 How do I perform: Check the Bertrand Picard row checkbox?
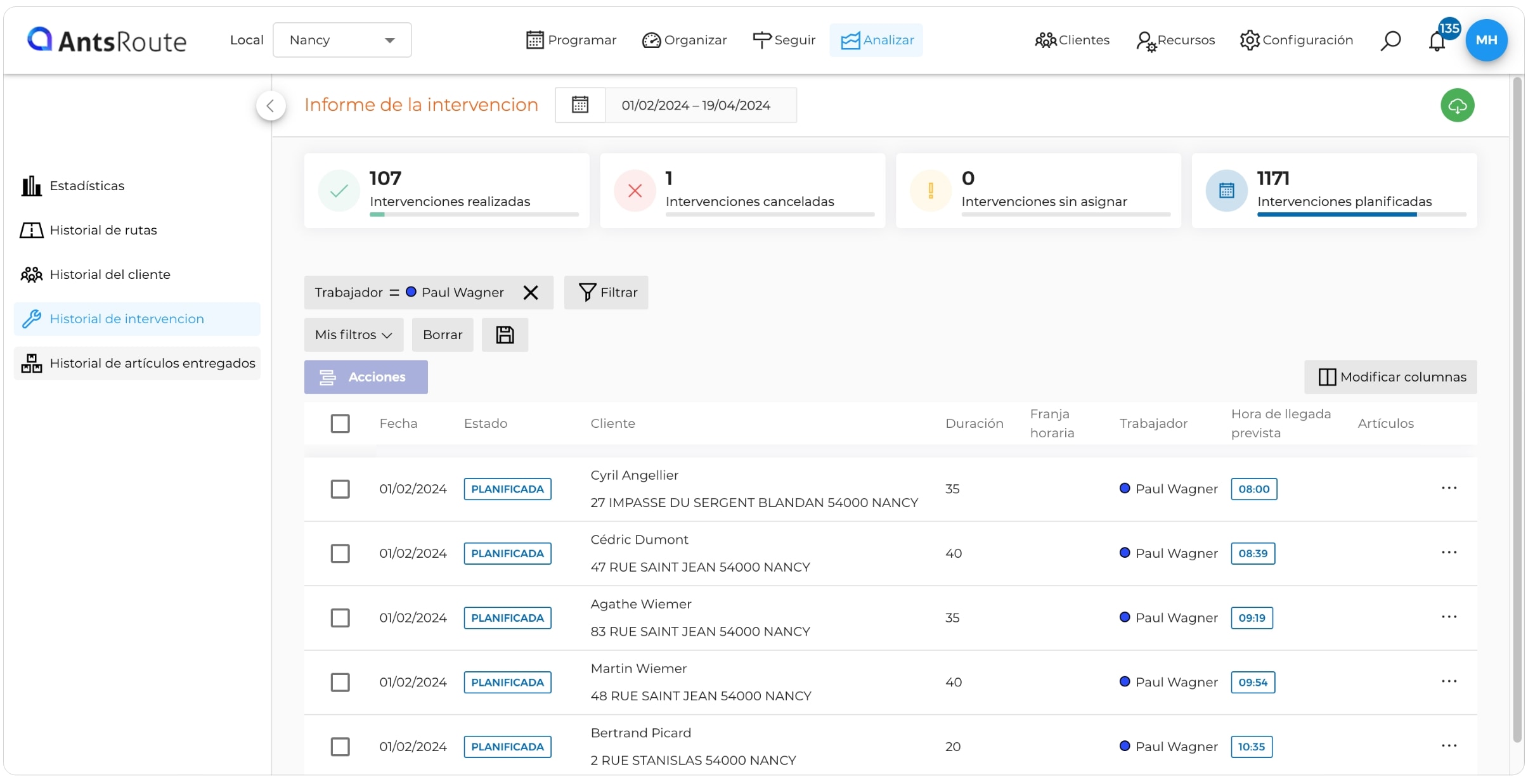pyautogui.click(x=340, y=747)
